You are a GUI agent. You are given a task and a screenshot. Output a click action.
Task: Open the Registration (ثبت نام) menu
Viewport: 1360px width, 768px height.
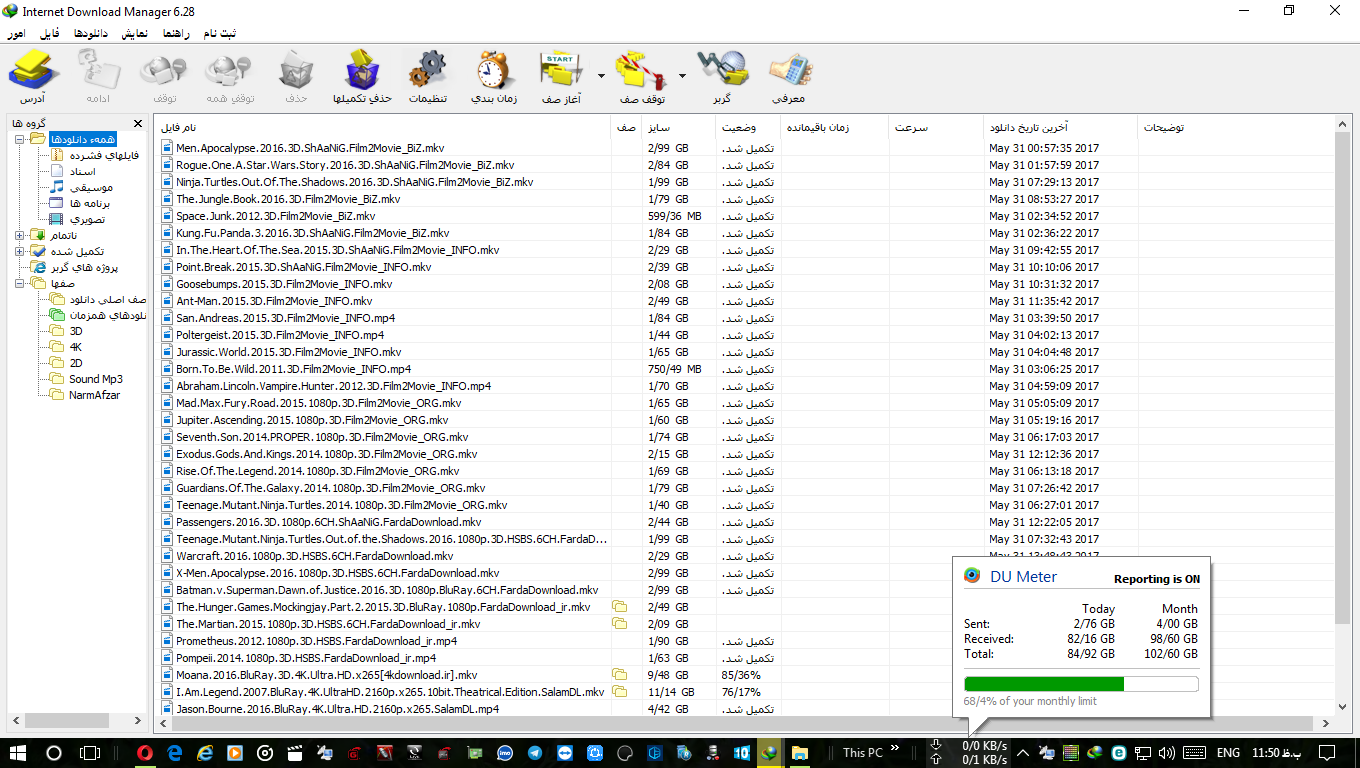tap(220, 33)
